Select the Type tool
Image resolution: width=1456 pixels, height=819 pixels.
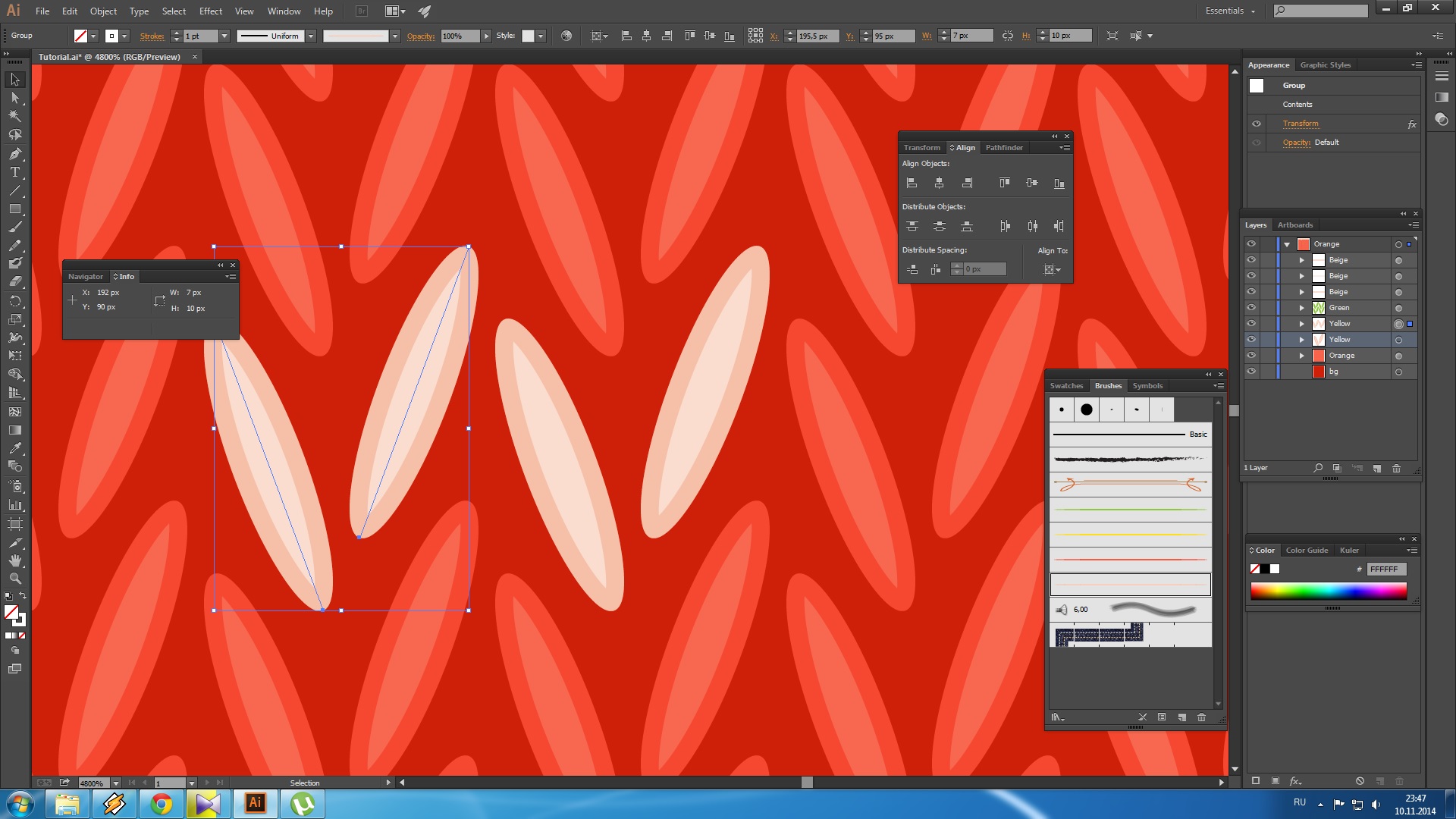coord(14,172)
